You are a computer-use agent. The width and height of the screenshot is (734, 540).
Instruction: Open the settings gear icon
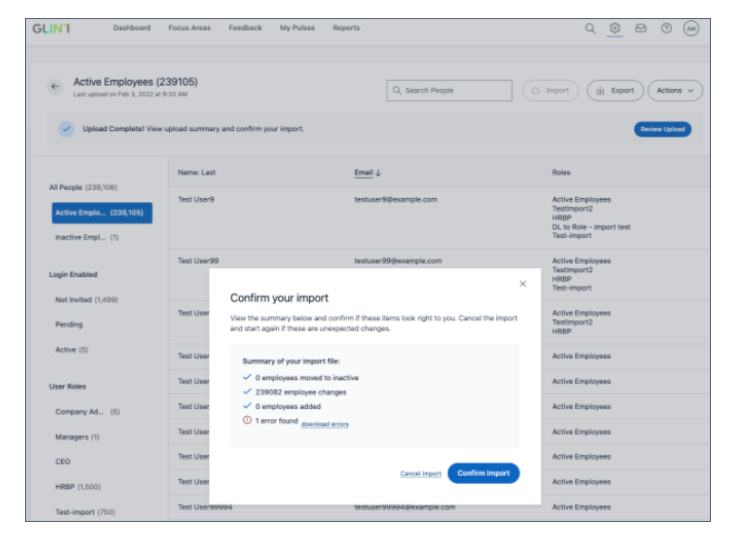point(615,28)
